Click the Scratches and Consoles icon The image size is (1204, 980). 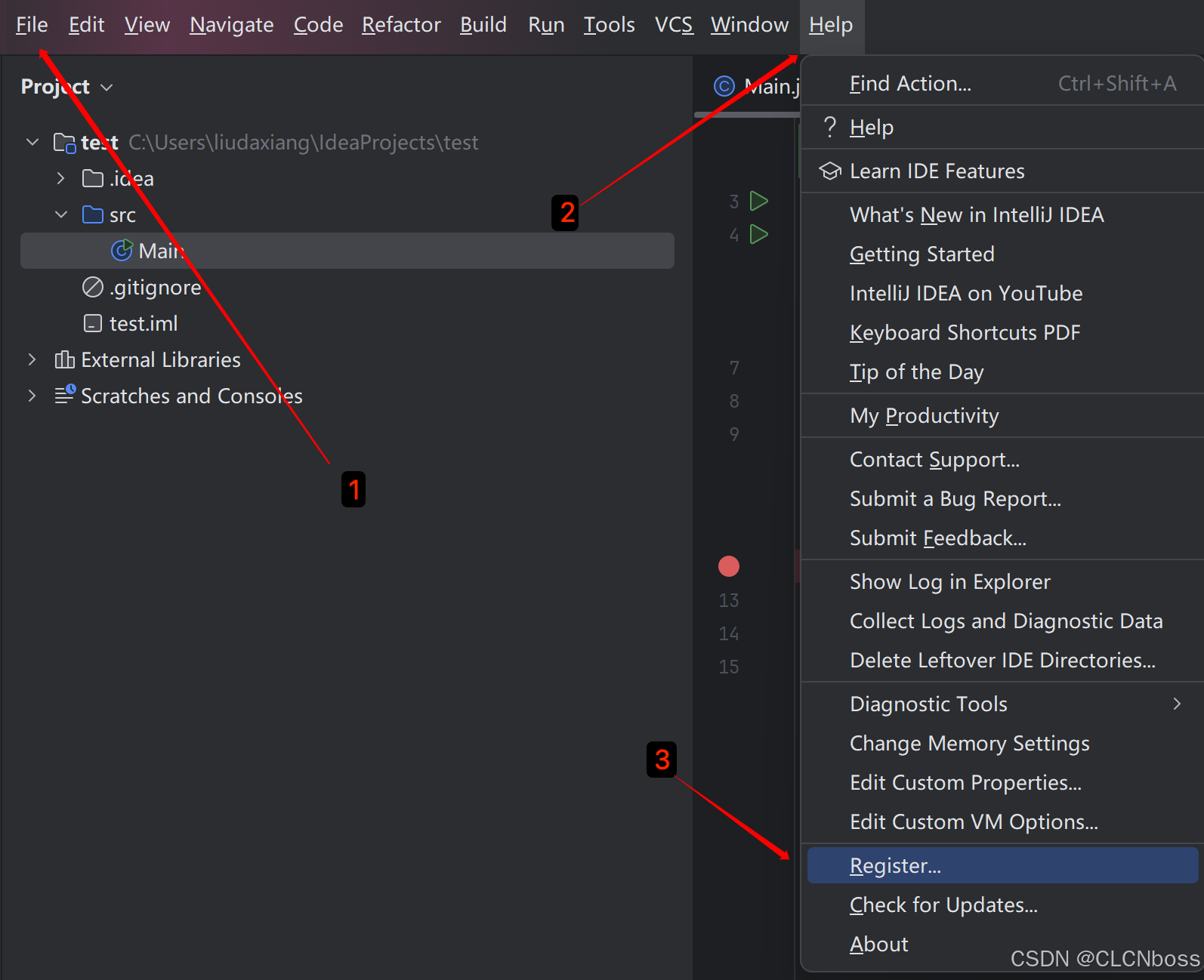pos(65,394)
